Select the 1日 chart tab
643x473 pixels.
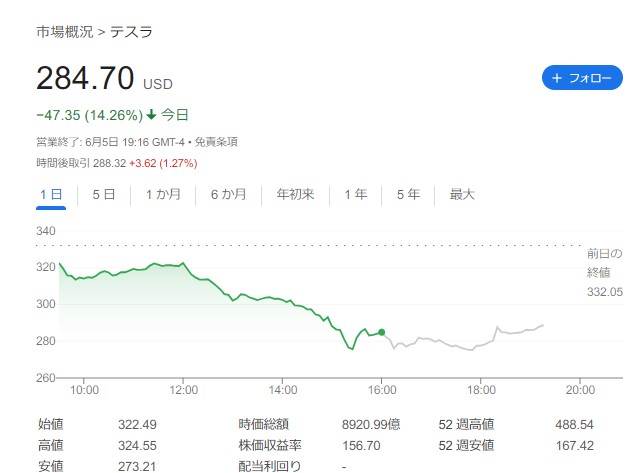(50, 195)
